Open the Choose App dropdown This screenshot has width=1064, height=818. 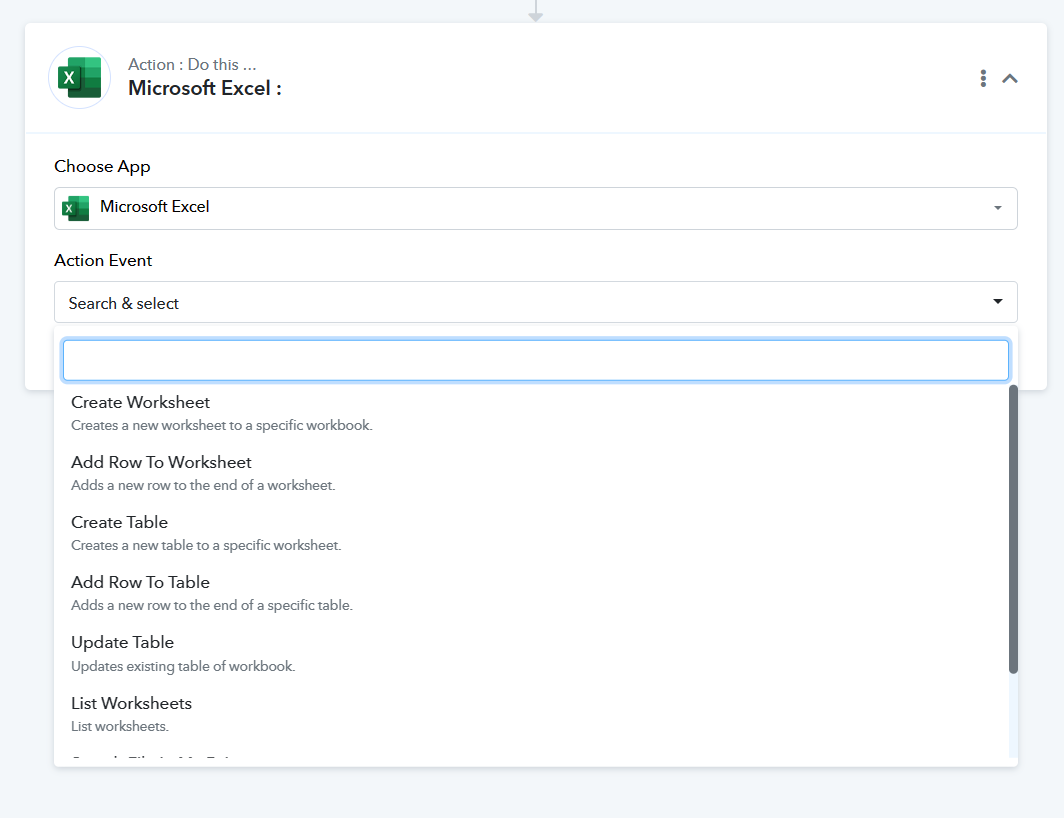(x=535, y=208)
